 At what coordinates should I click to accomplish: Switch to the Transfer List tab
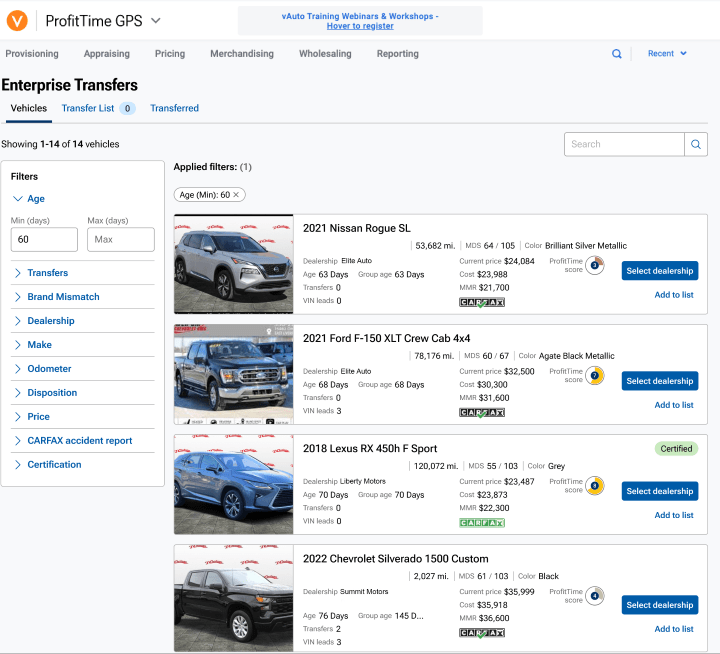[x=88, y=108]
